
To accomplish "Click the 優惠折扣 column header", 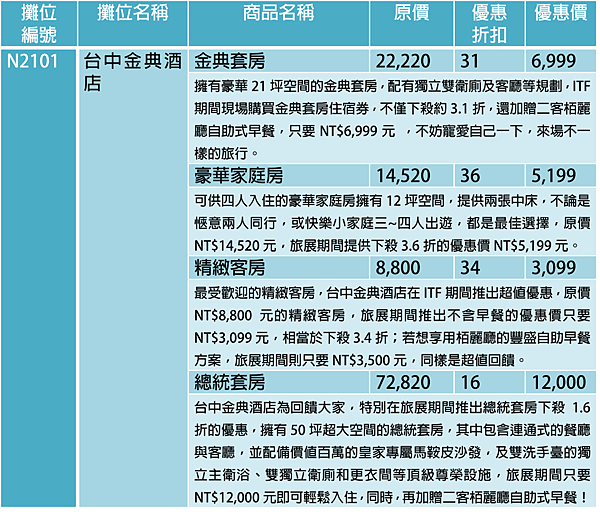I will pos(489,23).
